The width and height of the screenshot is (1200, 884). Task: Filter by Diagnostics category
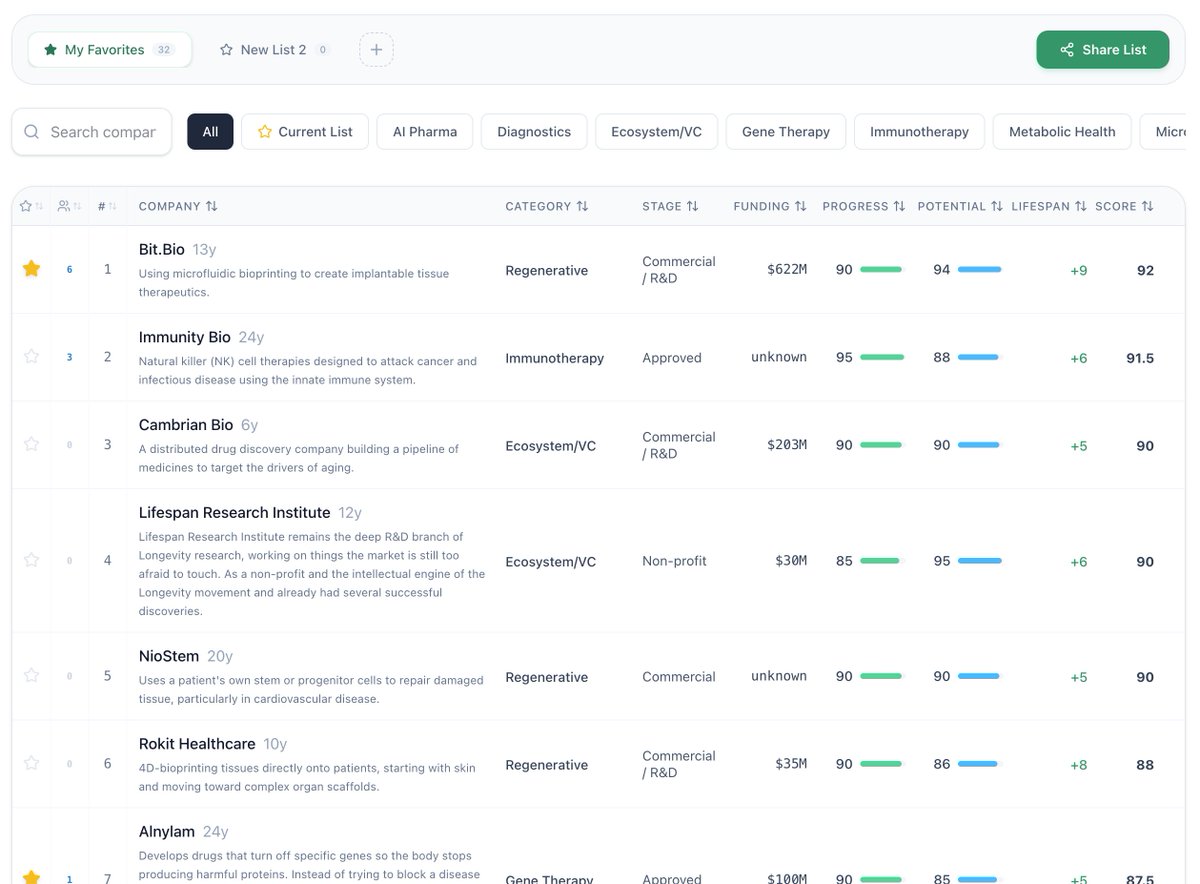534,132
